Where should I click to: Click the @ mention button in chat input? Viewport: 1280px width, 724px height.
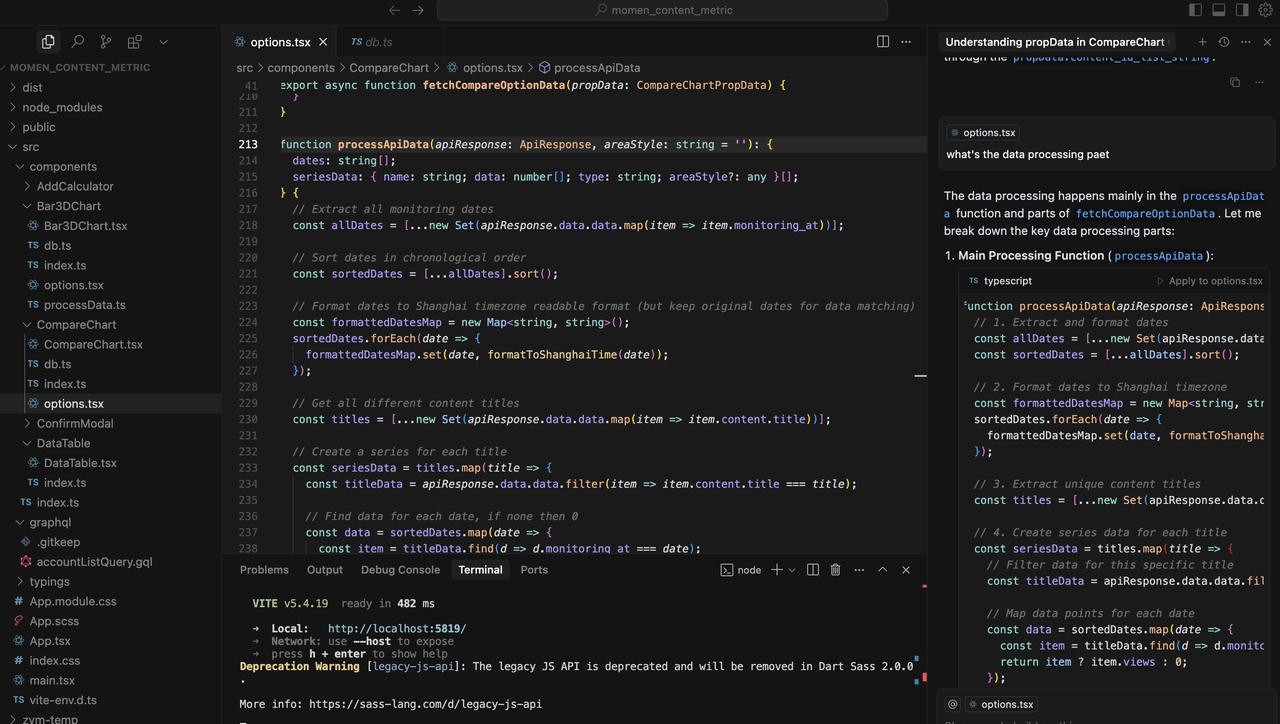(x=952, y=704)
